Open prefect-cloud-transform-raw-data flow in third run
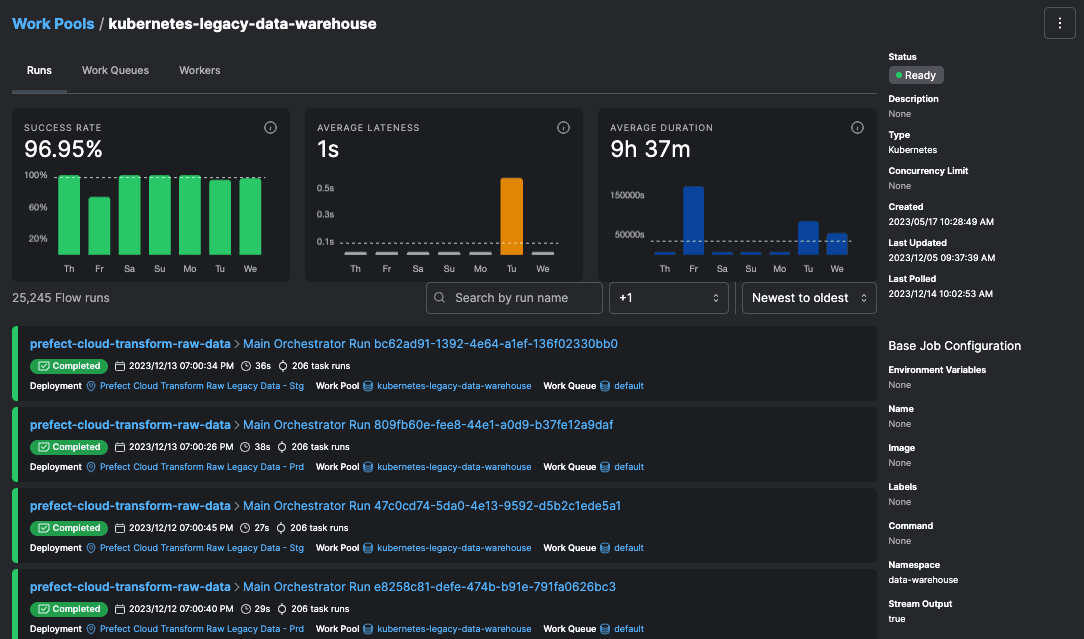 pyautogui.click(x=130, y=506)
